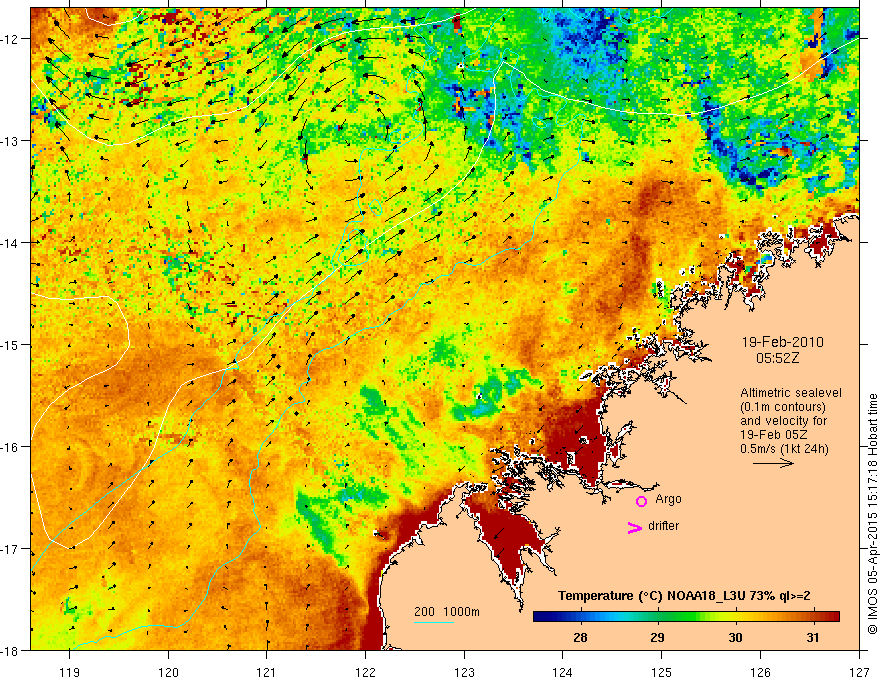
Task: Click the '-12' latitude axis label
Action: [x=10, y=39]
